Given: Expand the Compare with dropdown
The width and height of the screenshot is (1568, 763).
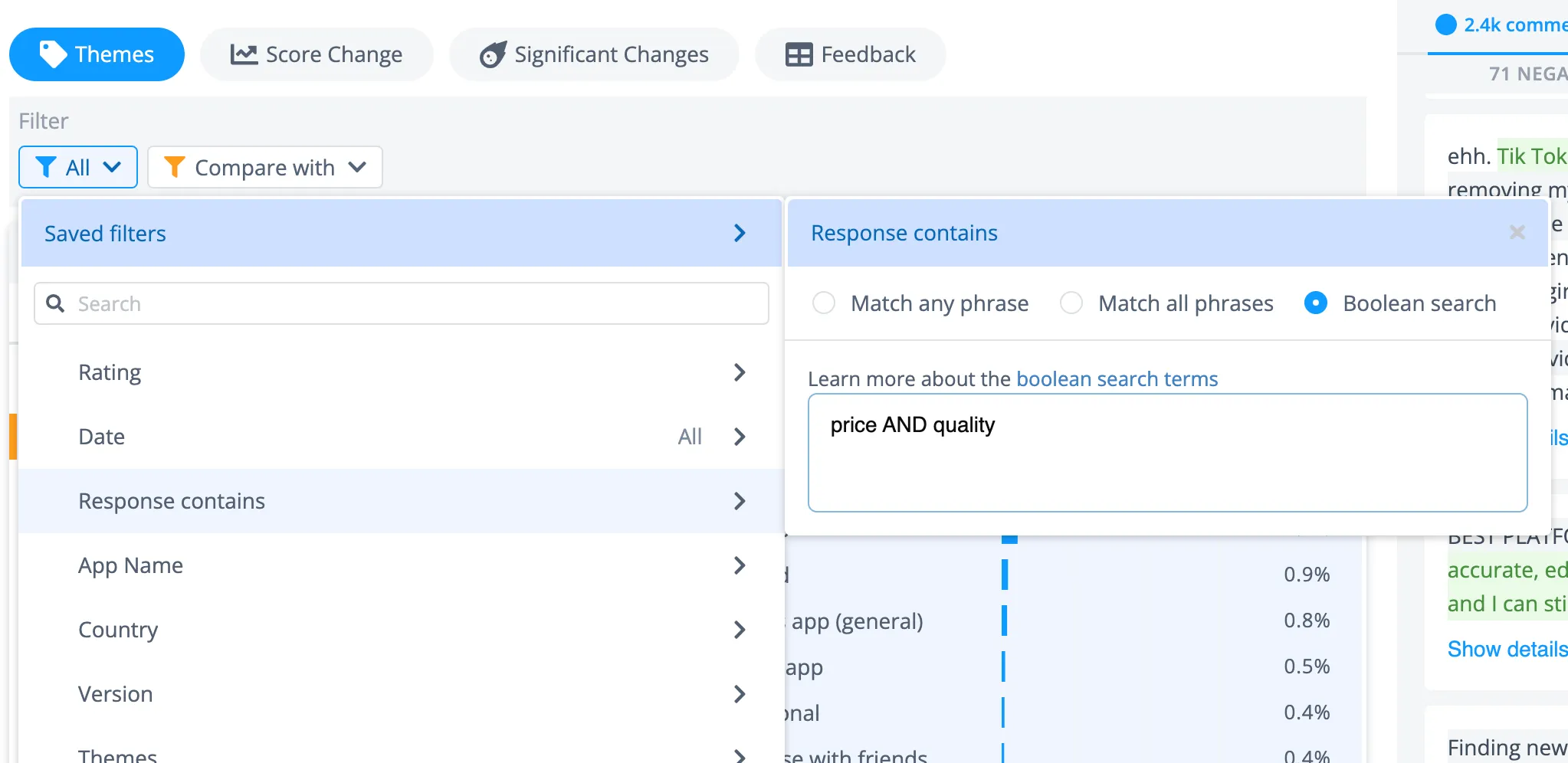Looking at the screenshot, I should tap(264, 167).
